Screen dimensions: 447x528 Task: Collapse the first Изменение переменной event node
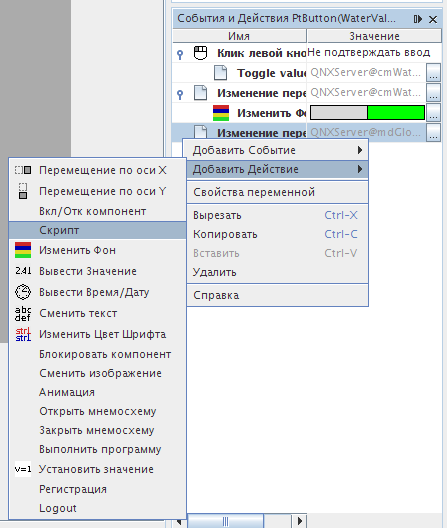tap(180, 94)
